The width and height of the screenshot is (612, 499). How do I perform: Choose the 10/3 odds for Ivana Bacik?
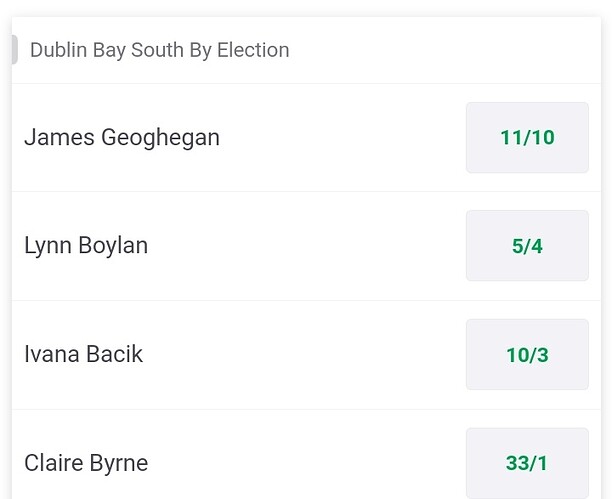click(527, 355)
